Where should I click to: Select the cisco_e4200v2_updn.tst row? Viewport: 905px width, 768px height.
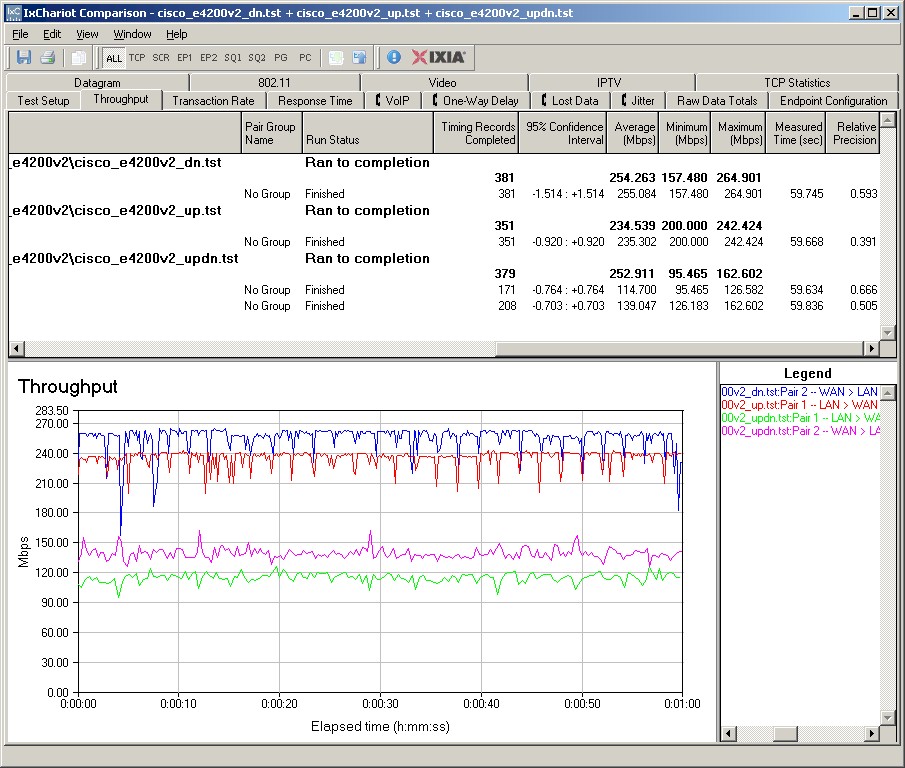[444, 258]
